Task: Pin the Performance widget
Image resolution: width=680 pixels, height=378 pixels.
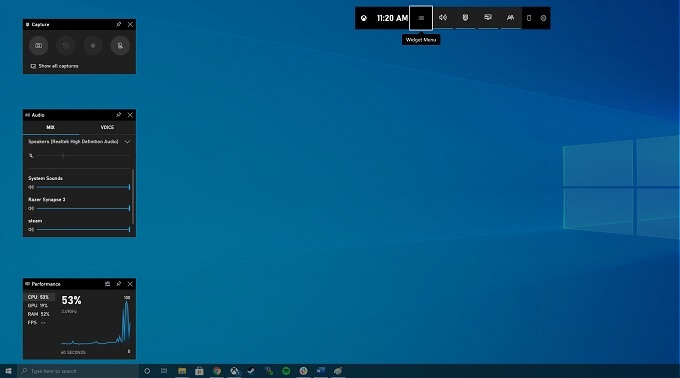Action: [118, 284]
